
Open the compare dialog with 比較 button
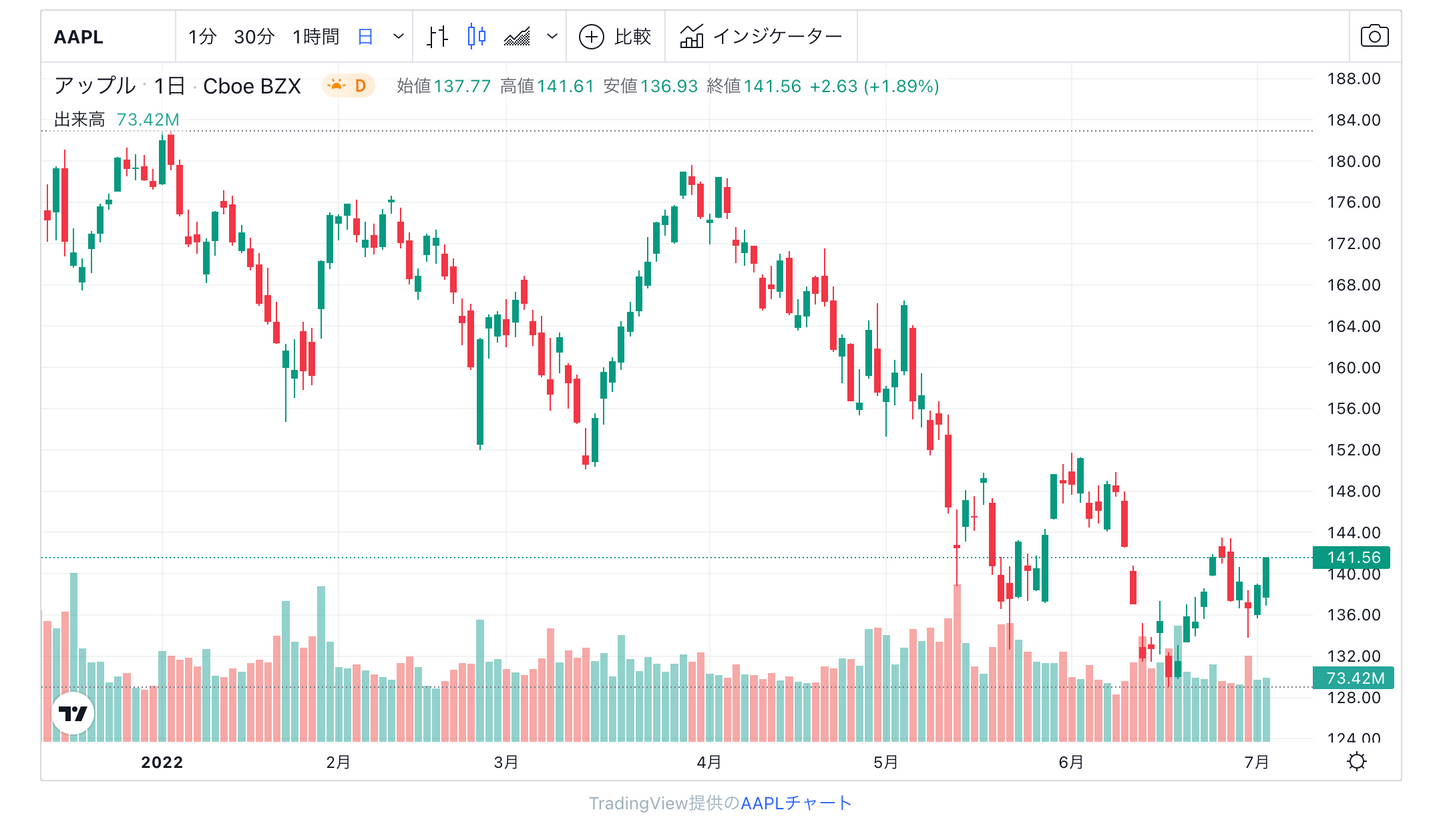point(615,35)
